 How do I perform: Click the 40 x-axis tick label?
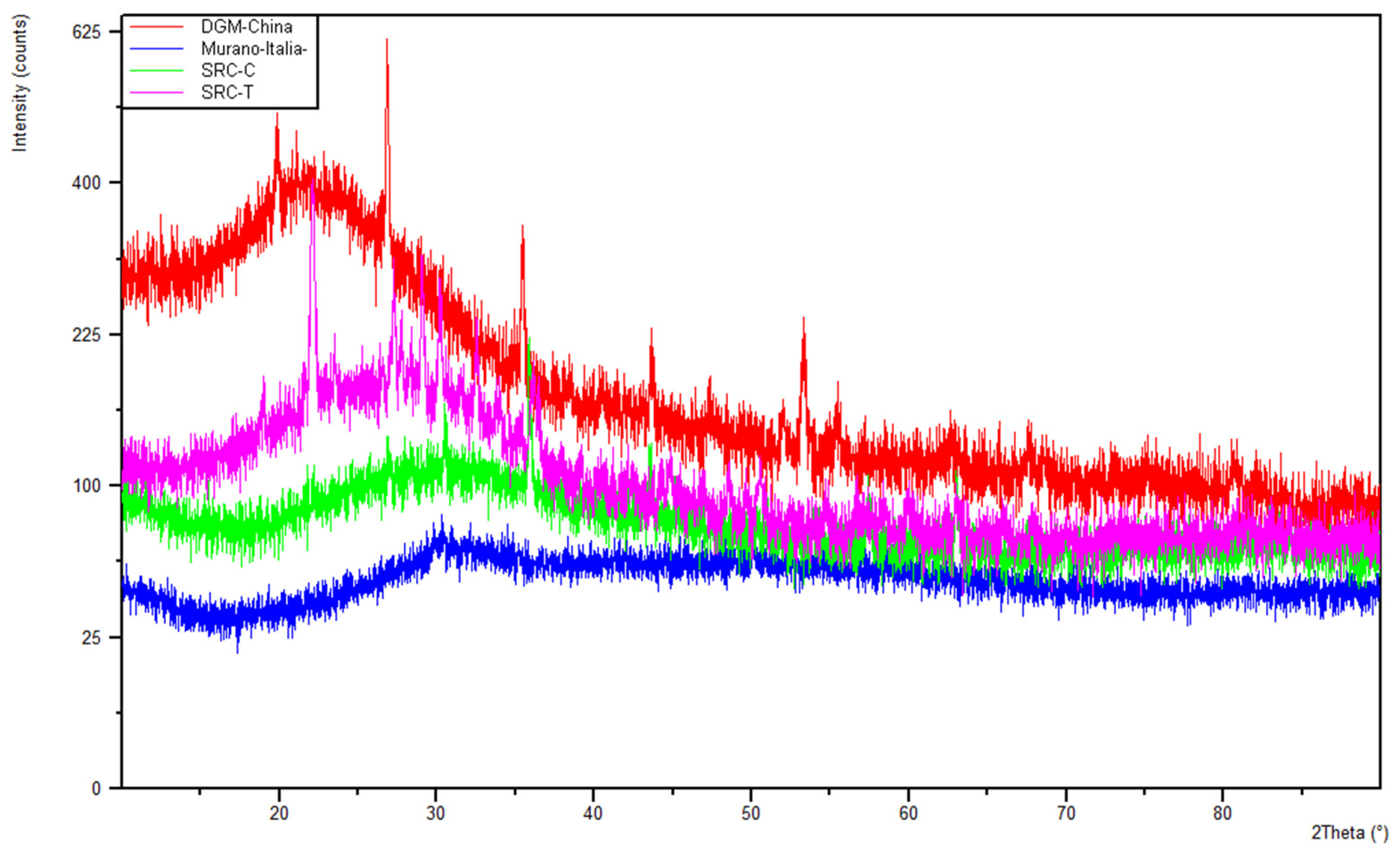[593, 813]
